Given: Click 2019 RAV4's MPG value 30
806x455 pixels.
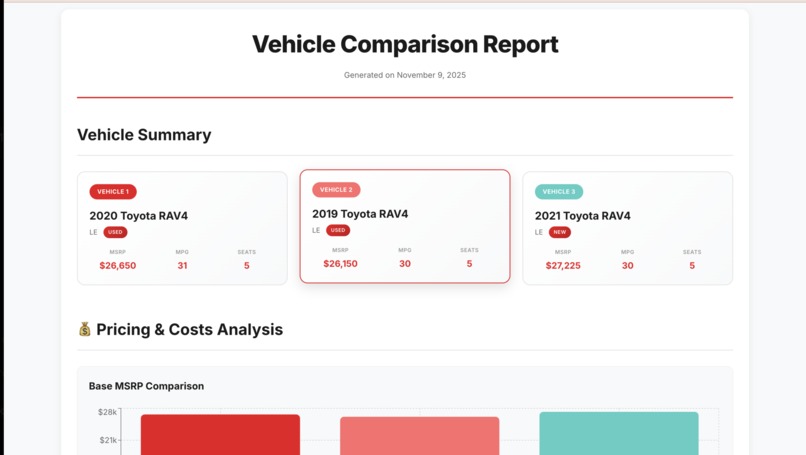Looking at the screenshot, I should click(x=405, y=264).
